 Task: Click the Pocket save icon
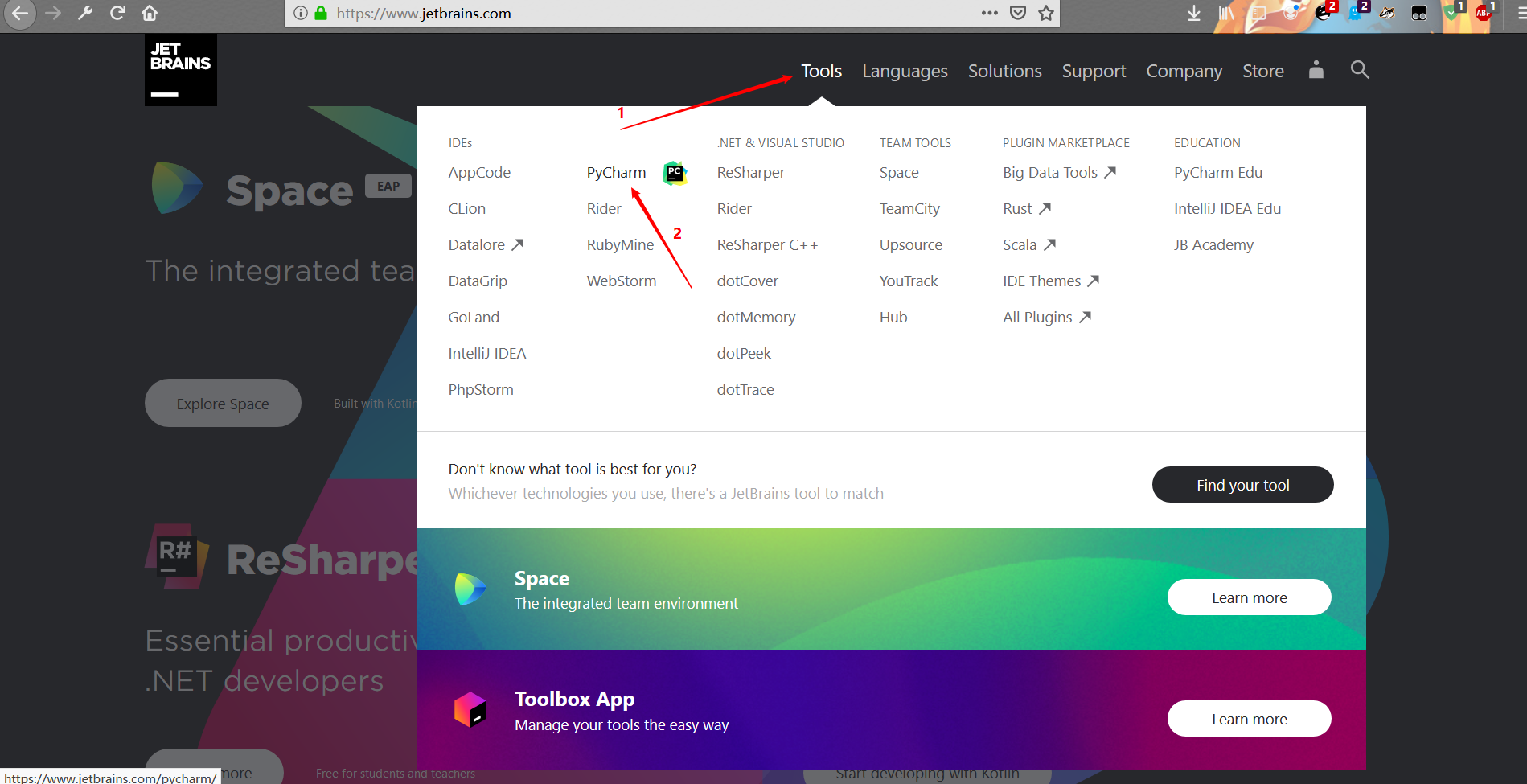[x=1018, y=13]
